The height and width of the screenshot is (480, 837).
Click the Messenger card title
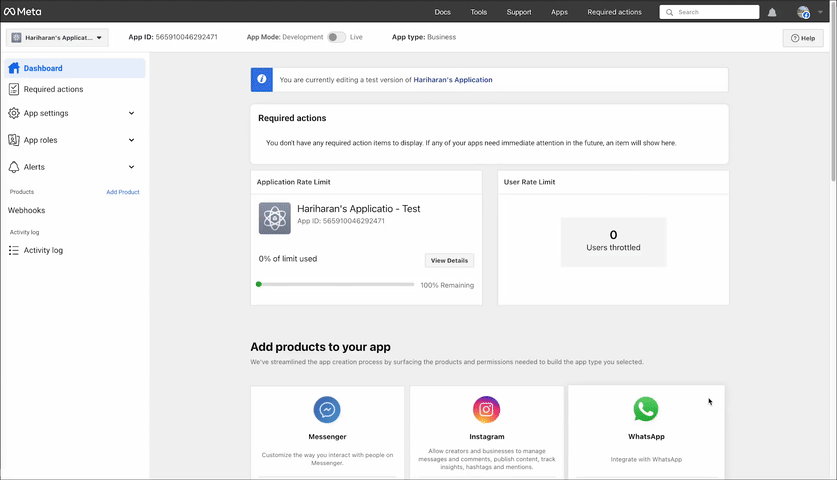coord(327,437)
